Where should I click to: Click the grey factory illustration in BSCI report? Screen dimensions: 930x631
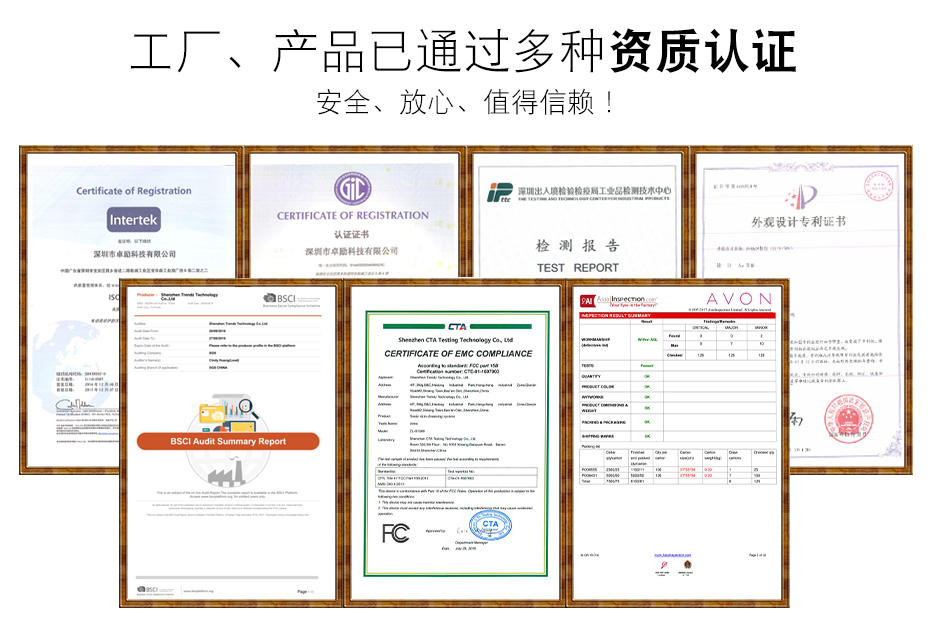tap(227, 473)
